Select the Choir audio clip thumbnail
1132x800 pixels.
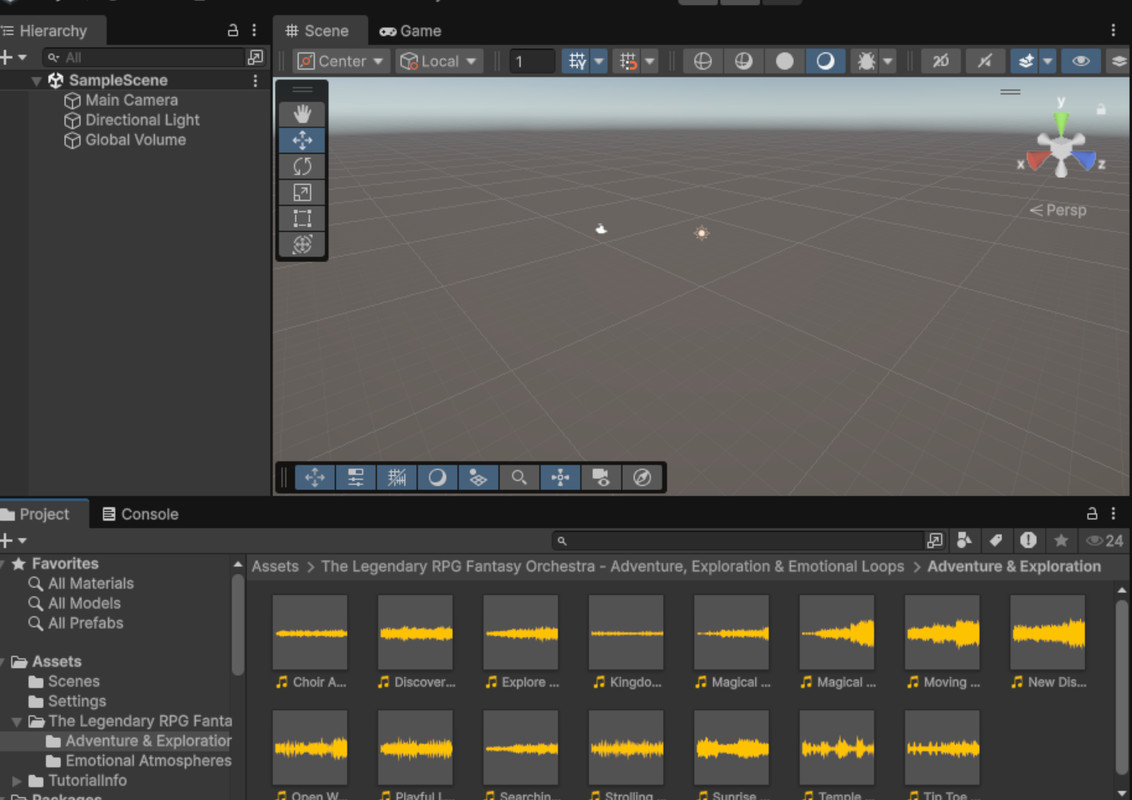[310, 633]
